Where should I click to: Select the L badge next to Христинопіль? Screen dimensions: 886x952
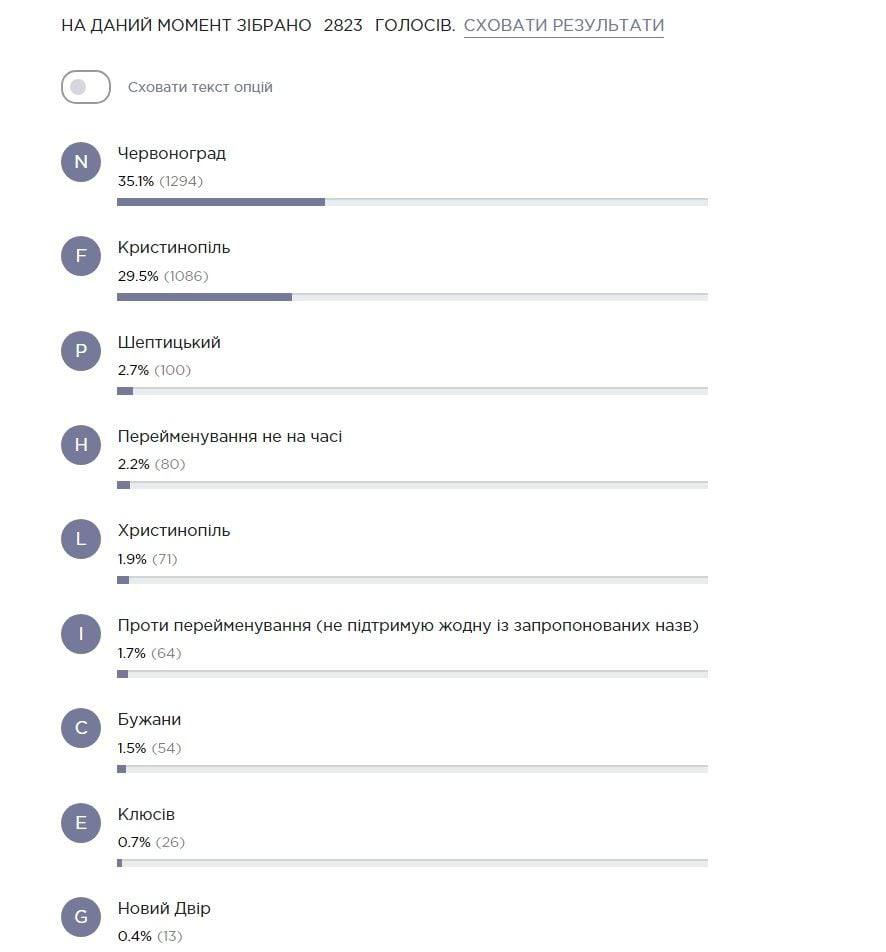(81, 539)
